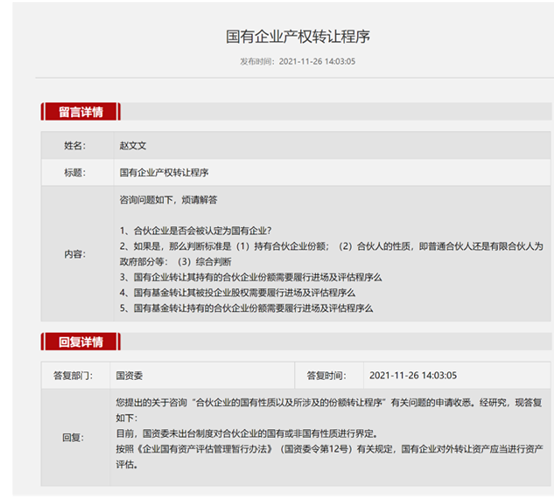Click the reply line starting 您提出的关于咨询

point(329,402)
